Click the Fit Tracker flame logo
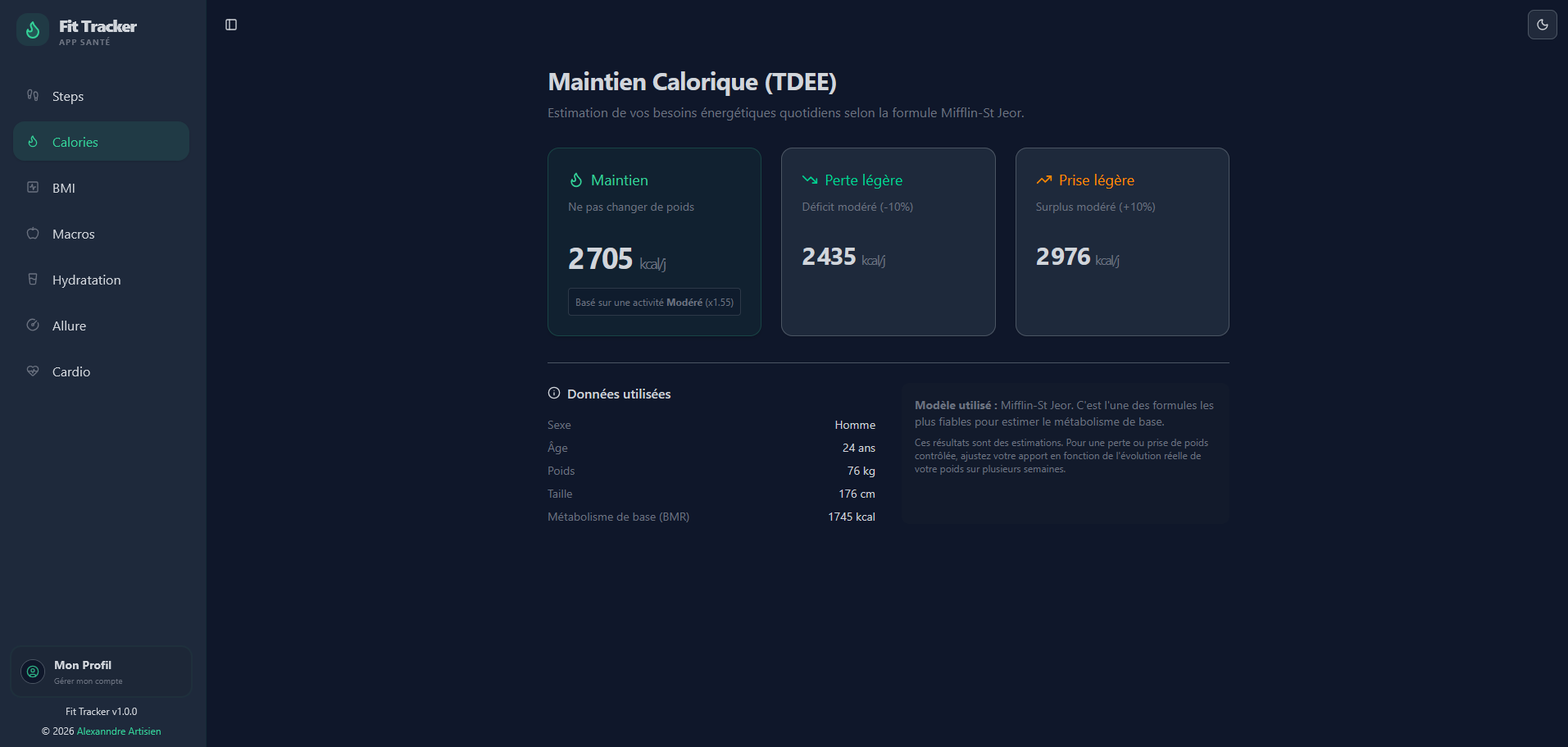 (x=33, y=30)
